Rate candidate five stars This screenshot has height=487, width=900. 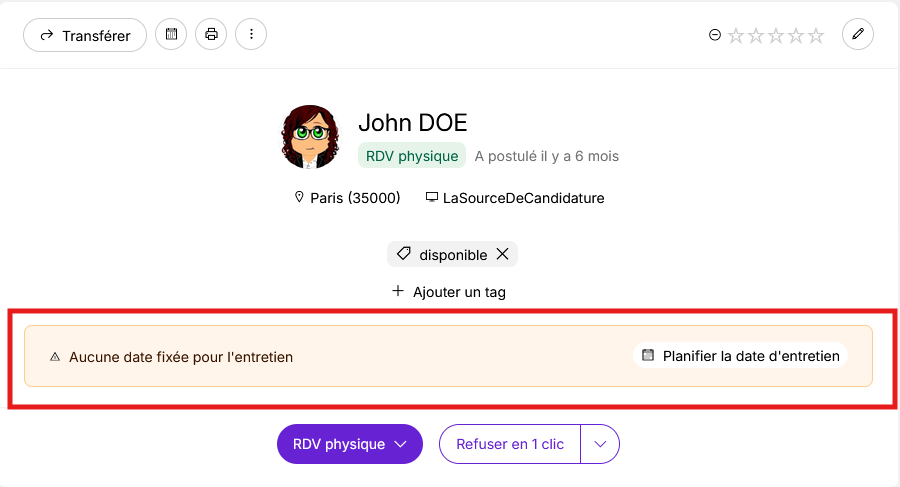coord(816,36)
